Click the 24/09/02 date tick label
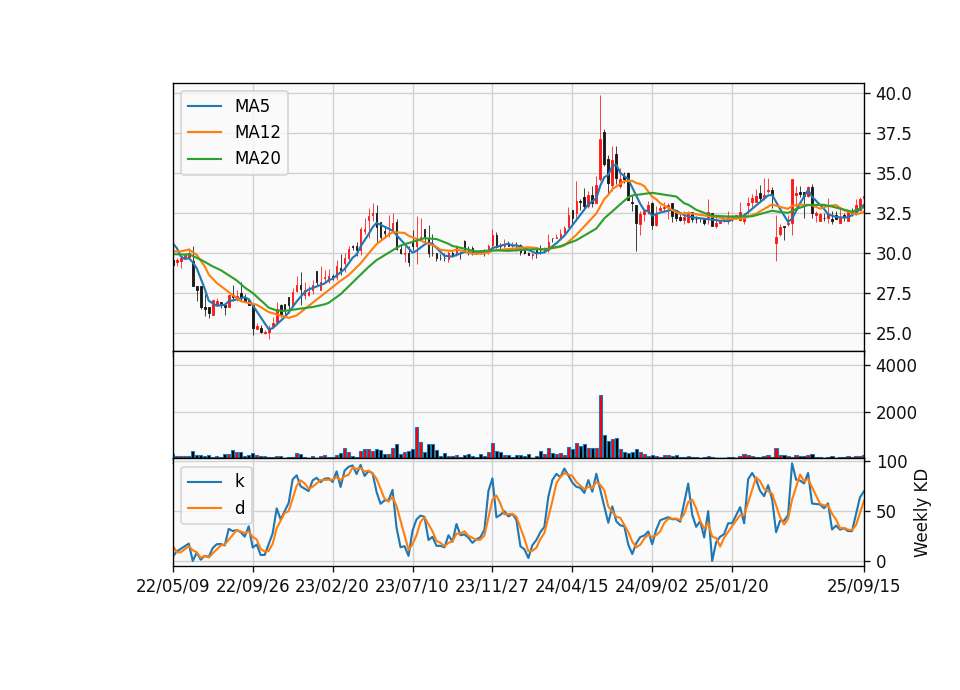 click(x=651, y=586)
